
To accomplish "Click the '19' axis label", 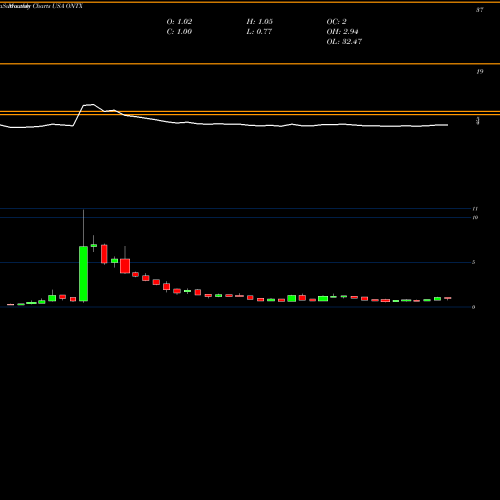I will coord(479,72).
